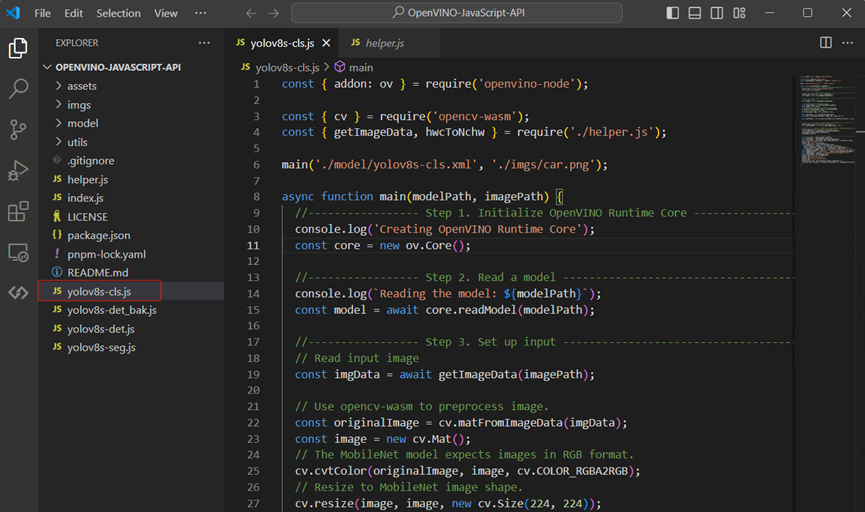The width and height of the screenshot is (865, 512).
Task: Open the Extensions view icon
Action: (18, 212)
